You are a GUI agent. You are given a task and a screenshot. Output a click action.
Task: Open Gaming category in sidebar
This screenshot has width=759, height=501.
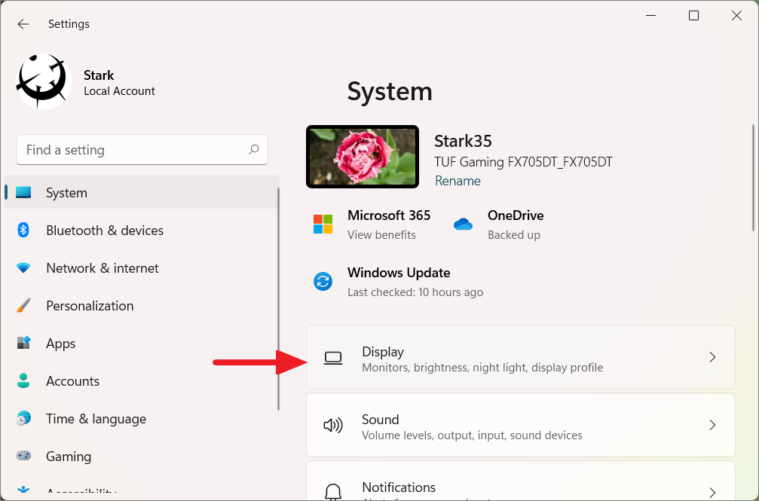pos(142,456)
